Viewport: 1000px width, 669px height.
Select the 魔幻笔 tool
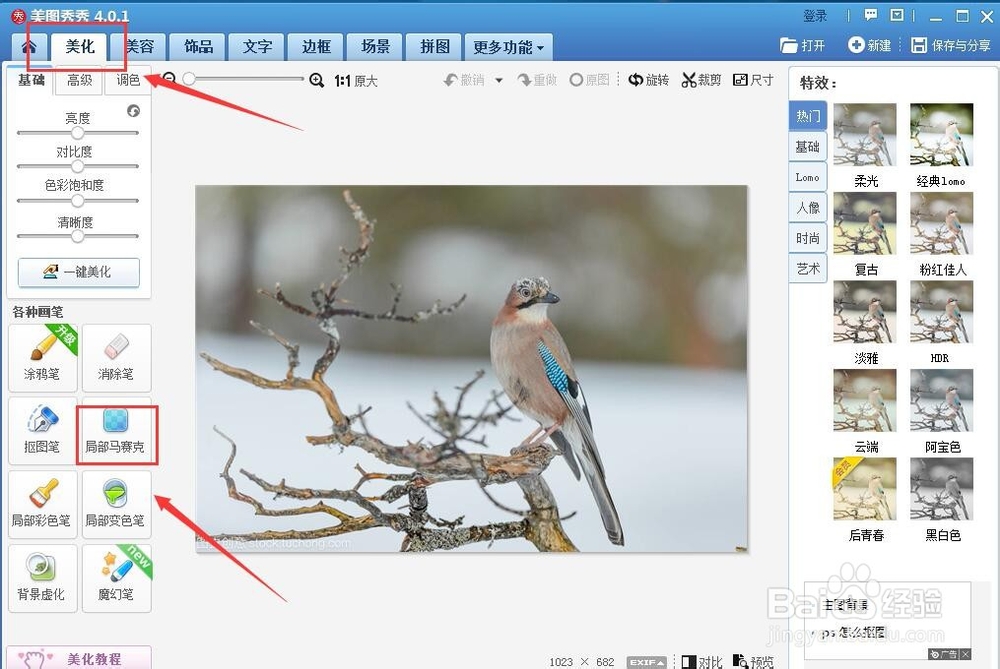[x=116, y=578]
